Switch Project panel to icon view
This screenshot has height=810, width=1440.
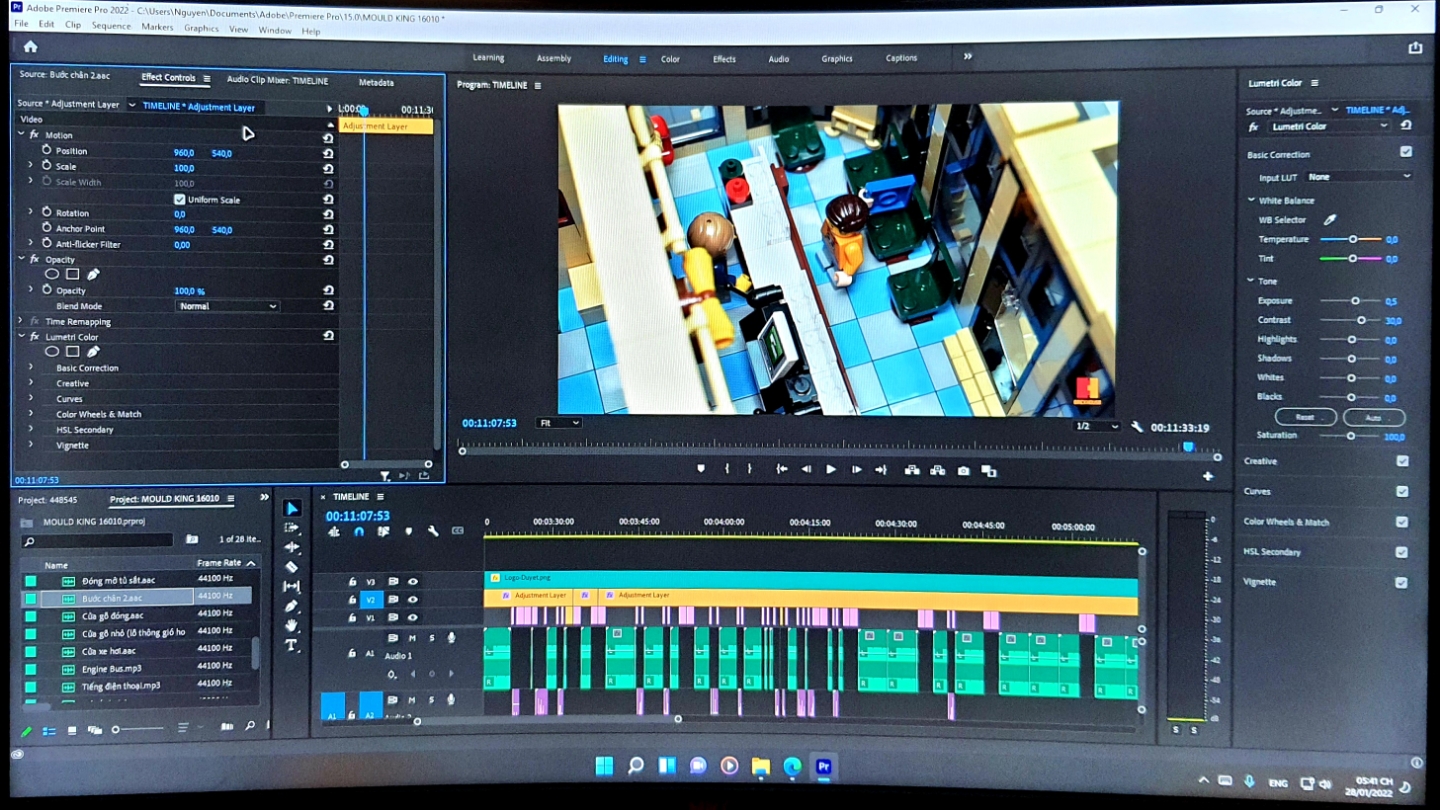72,731
